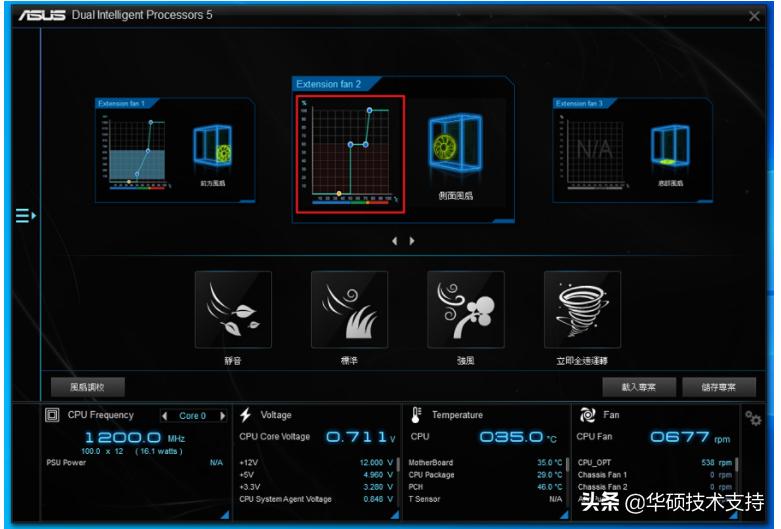This screenshot has height=529, width=781.
Task: Open the Extension fan 3 card
Action: pyautogui.click(x=630, y=150)
